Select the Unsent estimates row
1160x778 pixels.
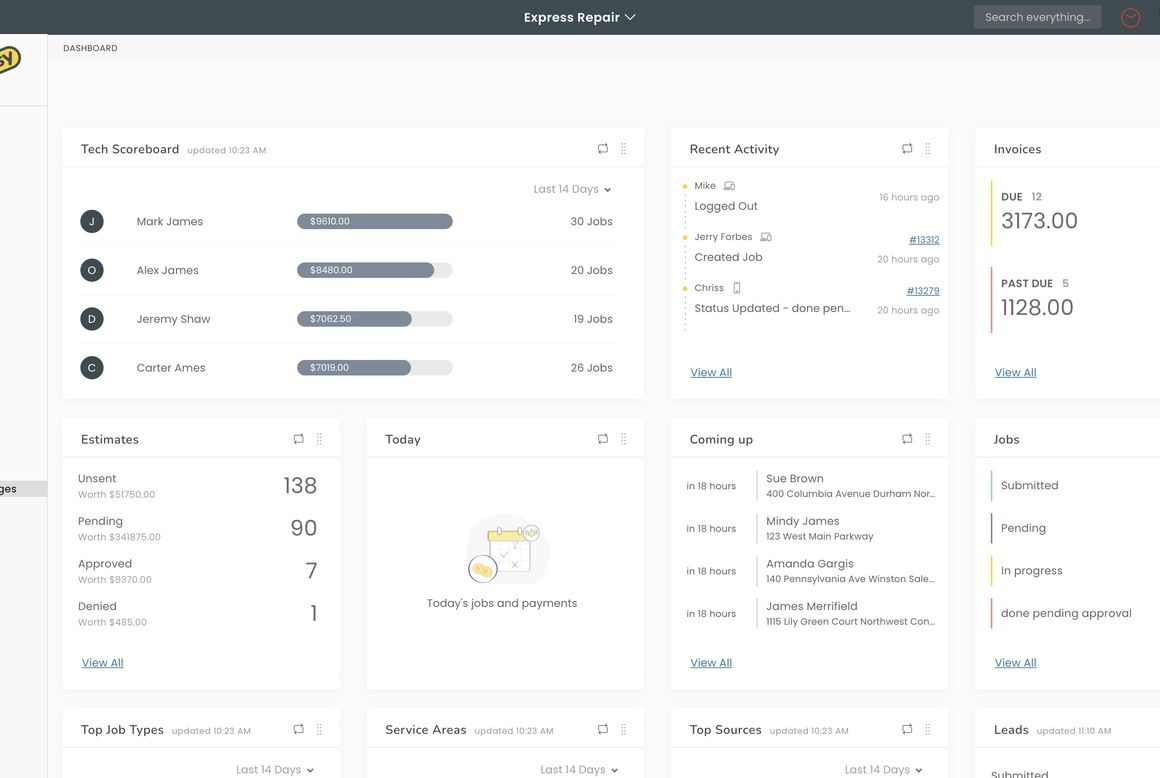pyautogui.click(x=198, y=486)
